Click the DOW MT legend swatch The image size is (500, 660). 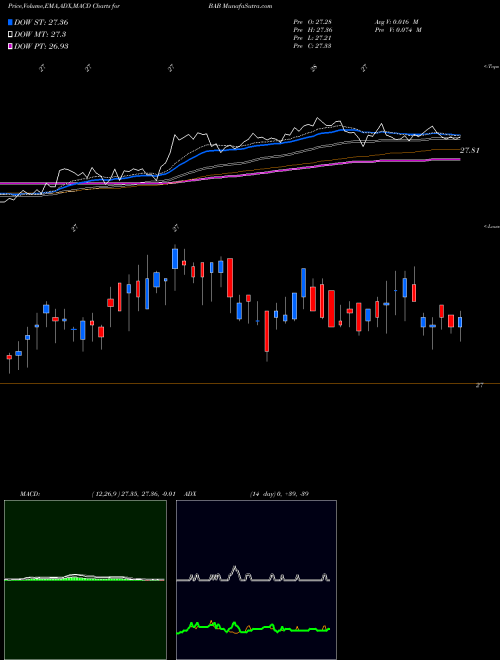pyautogui.click(x=11, y=34)
